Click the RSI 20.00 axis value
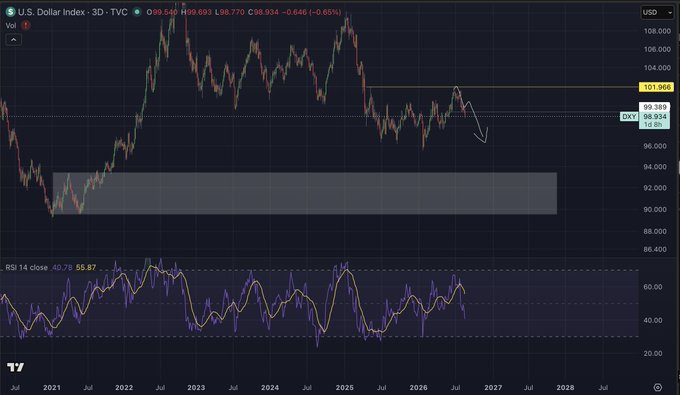680x395 pixels. (x=653, y=354)
